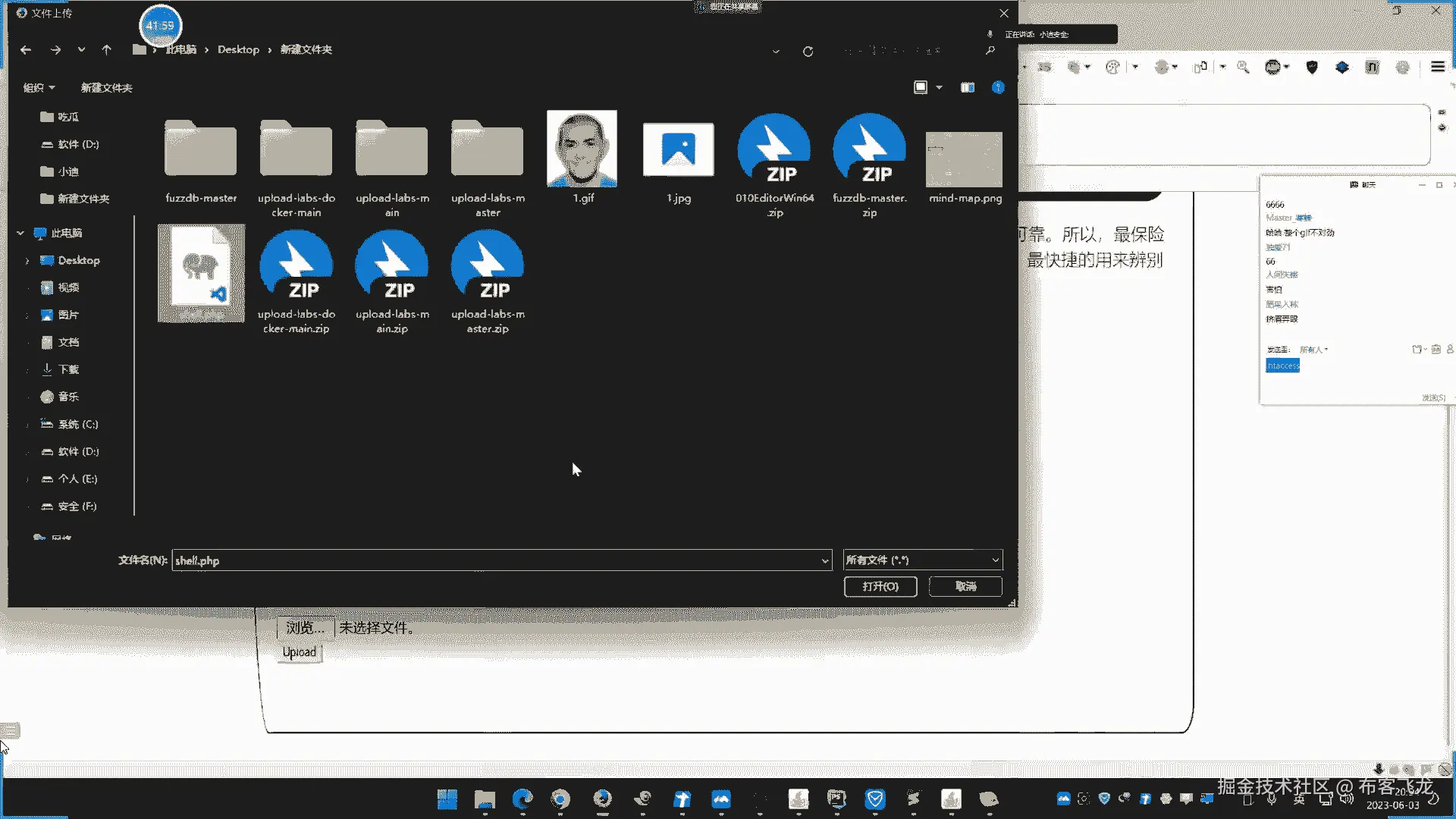Click 新建文件夹 toolbar command
1456x819 pixels.
[x=106, y=88]
